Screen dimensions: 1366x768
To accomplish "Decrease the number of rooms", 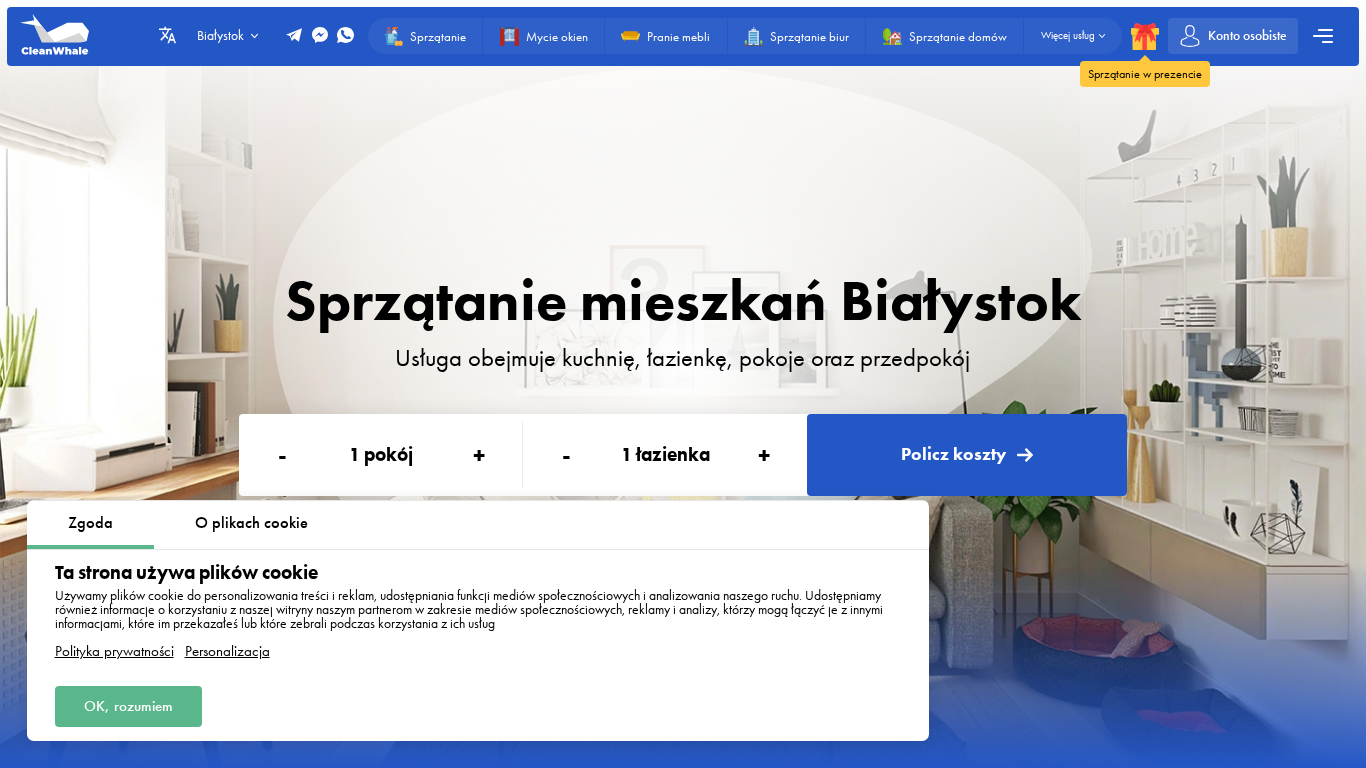I will click(x=282, y=456).
